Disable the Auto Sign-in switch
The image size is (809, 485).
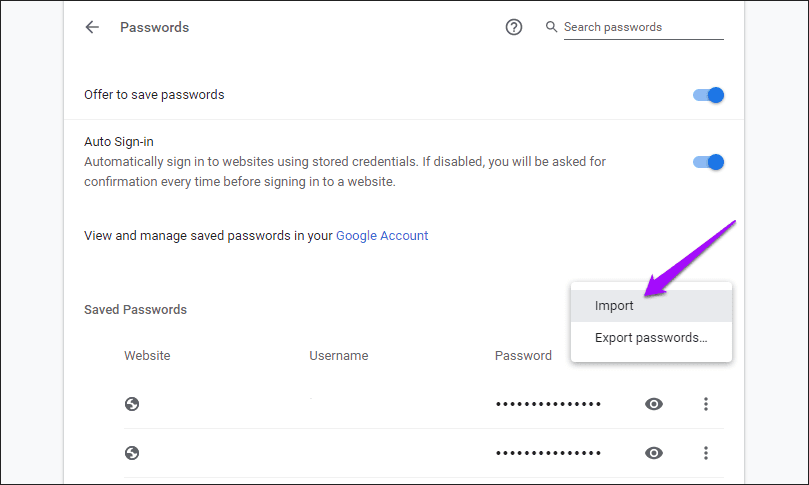(708, 162)
